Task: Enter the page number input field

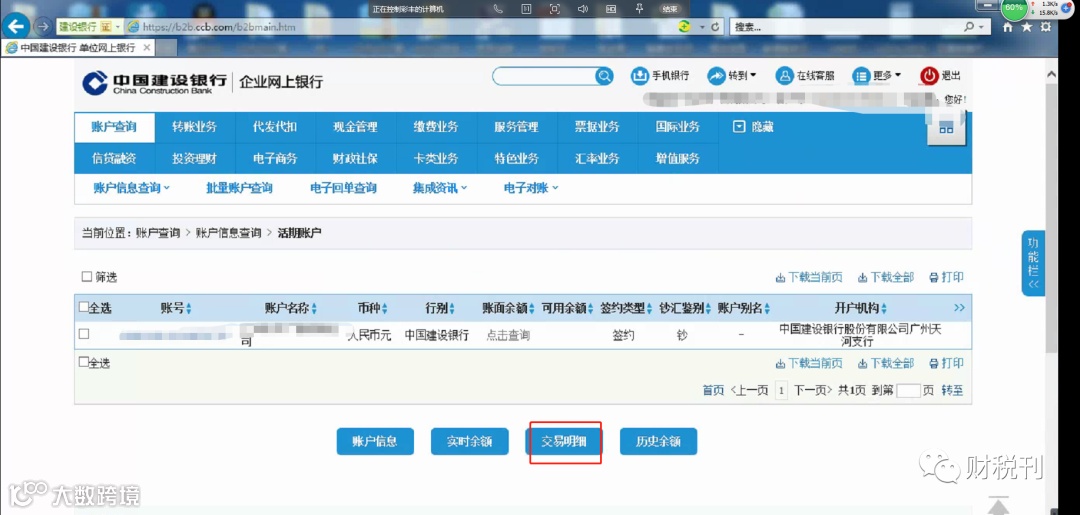Action: (x=908, y=390)
